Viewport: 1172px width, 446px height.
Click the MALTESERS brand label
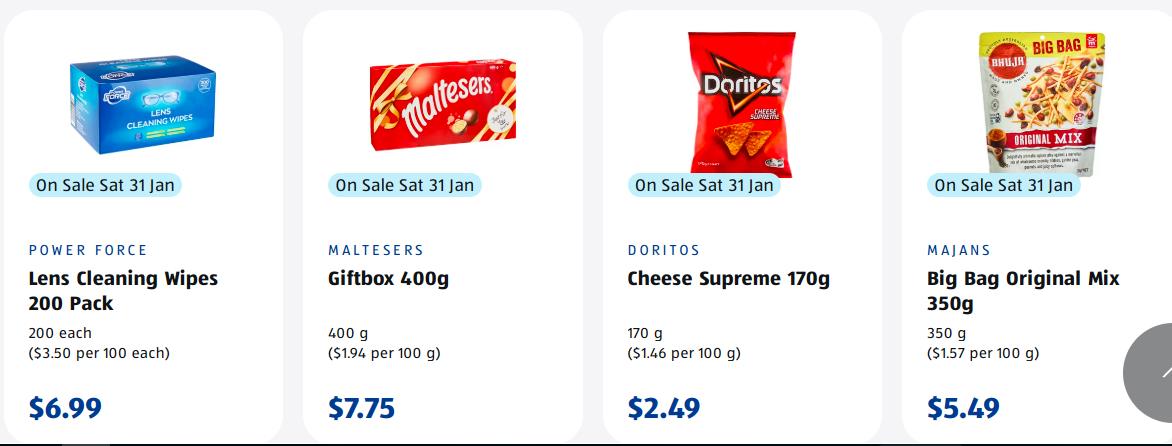[x=376, y=250]
